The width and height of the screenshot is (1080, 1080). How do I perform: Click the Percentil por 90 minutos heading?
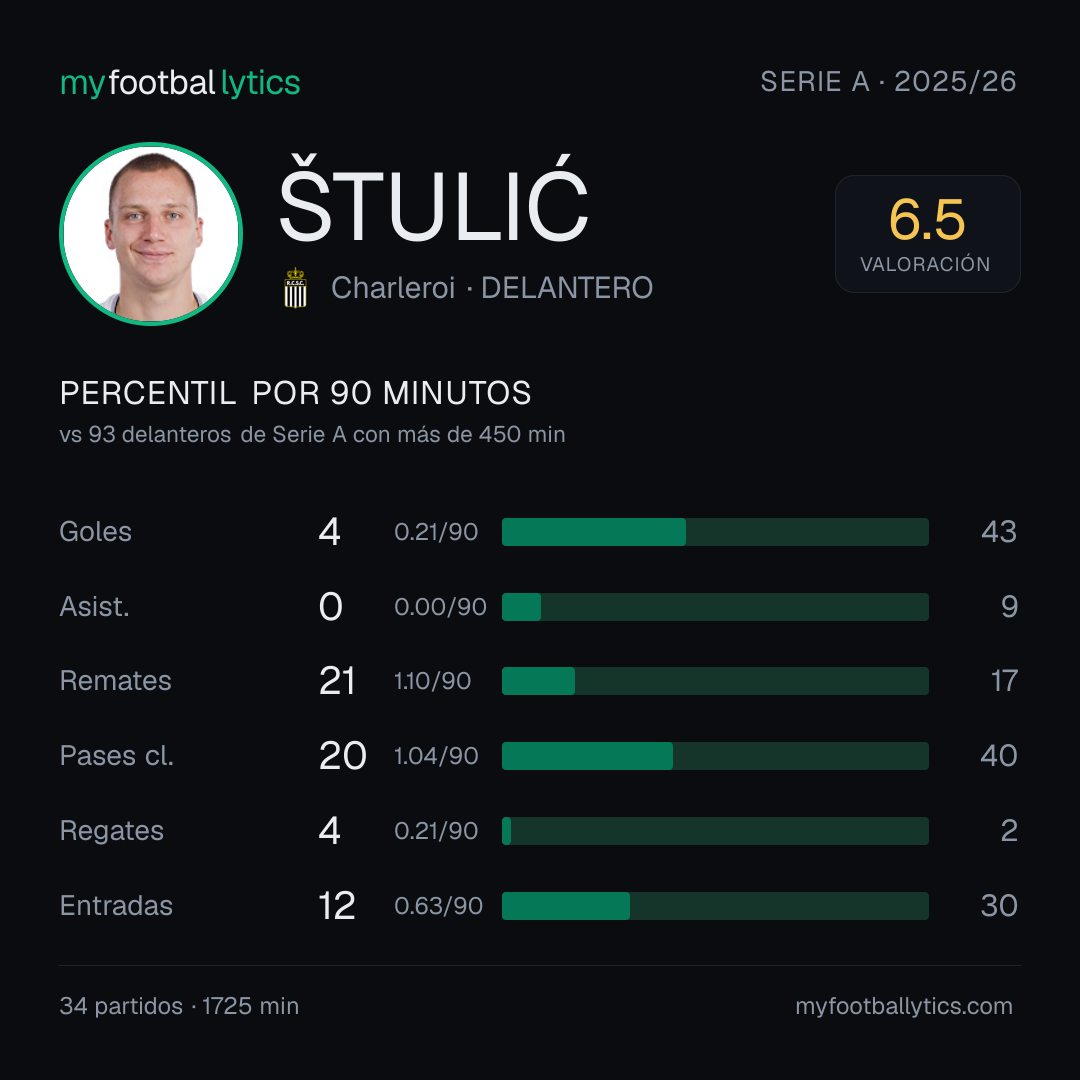295,393
